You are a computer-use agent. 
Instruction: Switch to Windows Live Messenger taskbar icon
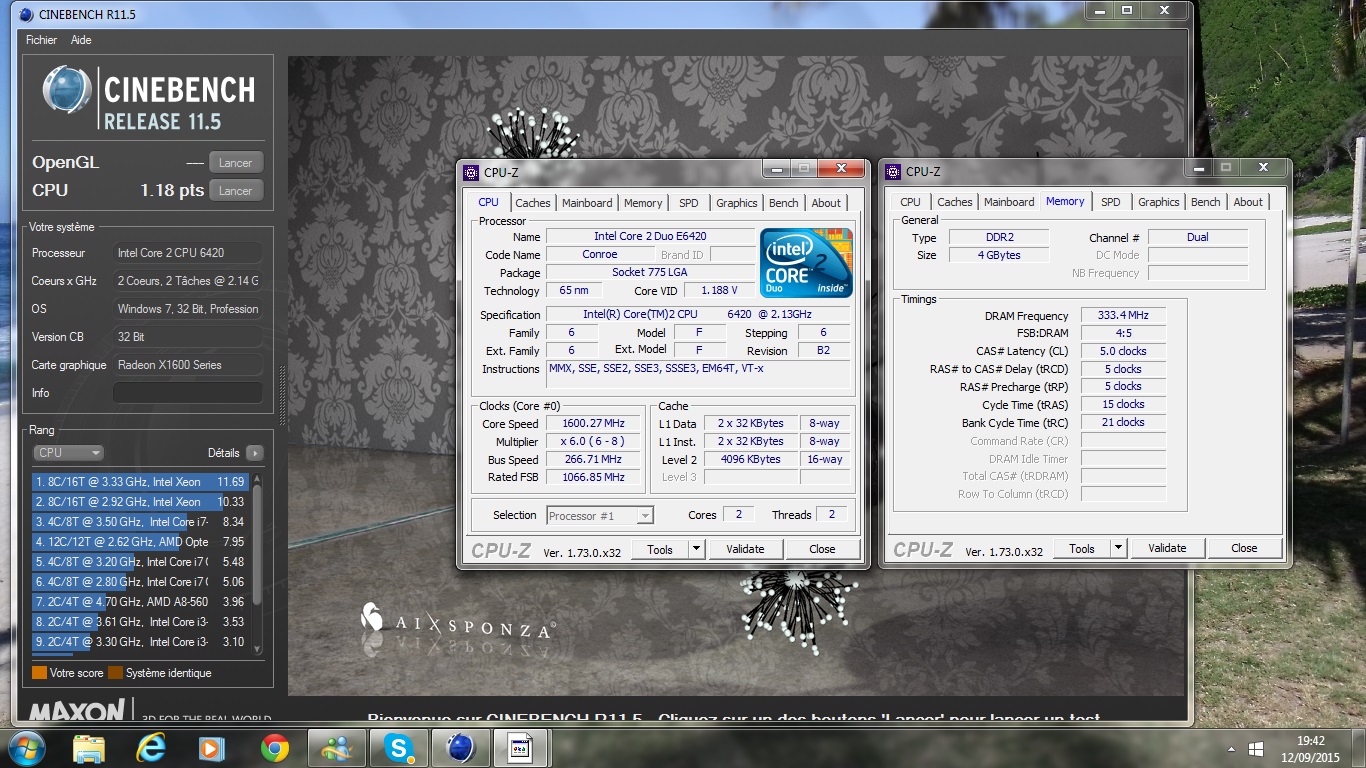[335, 747]
